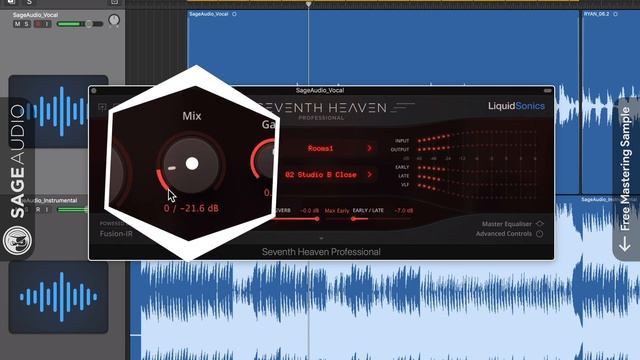Select the SageAudio_Instrumental region label at right
640x360 pixels.
(609, 200)
